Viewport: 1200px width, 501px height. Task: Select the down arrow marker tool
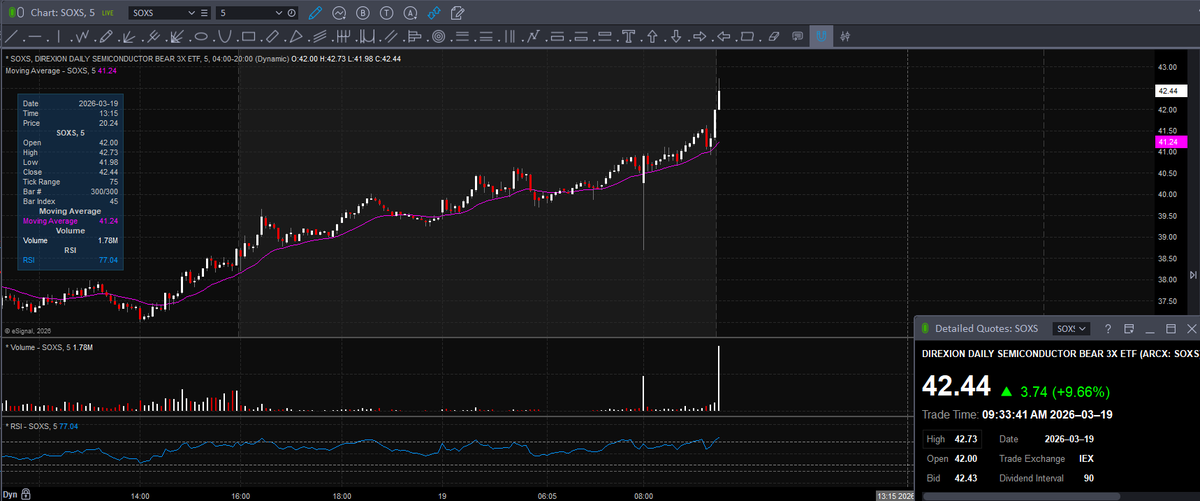(x=676, y=37)
